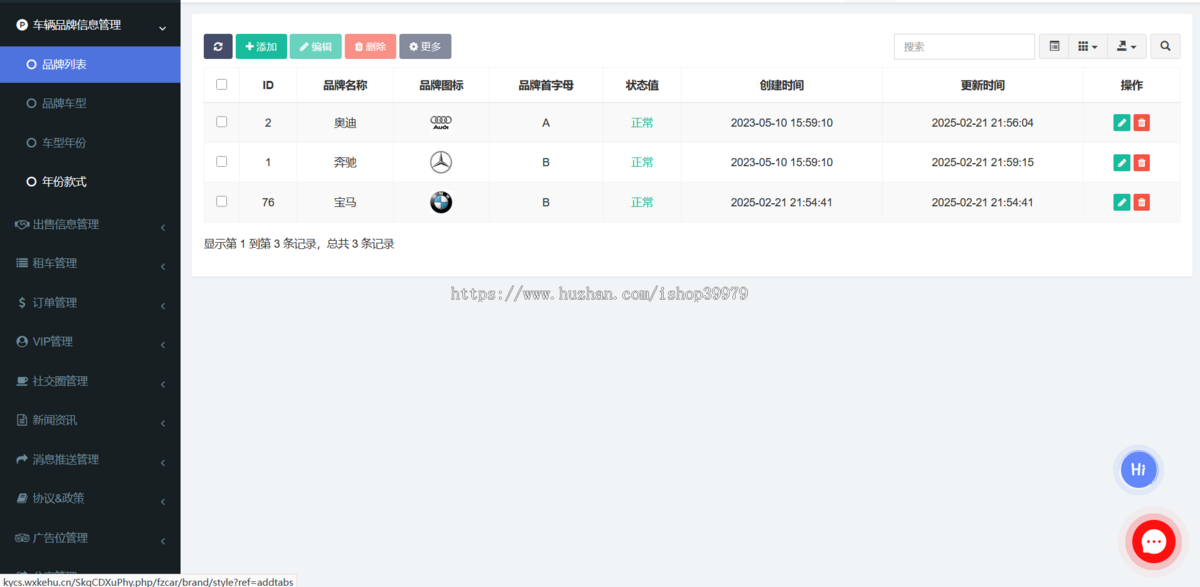Toggle the select-all checkbox in header
Image resolution: width=1200 pixels, height=587 pixels.
222,85
